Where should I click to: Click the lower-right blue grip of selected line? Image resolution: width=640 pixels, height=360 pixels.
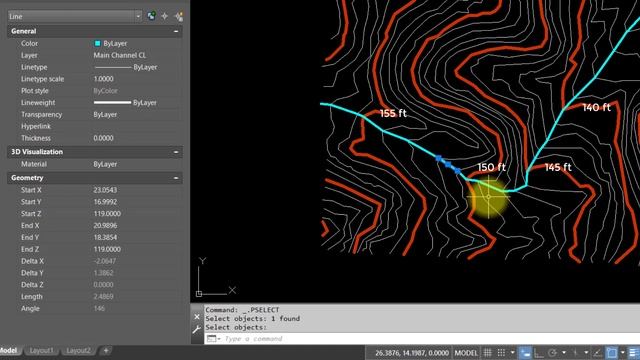coord(458,171)
